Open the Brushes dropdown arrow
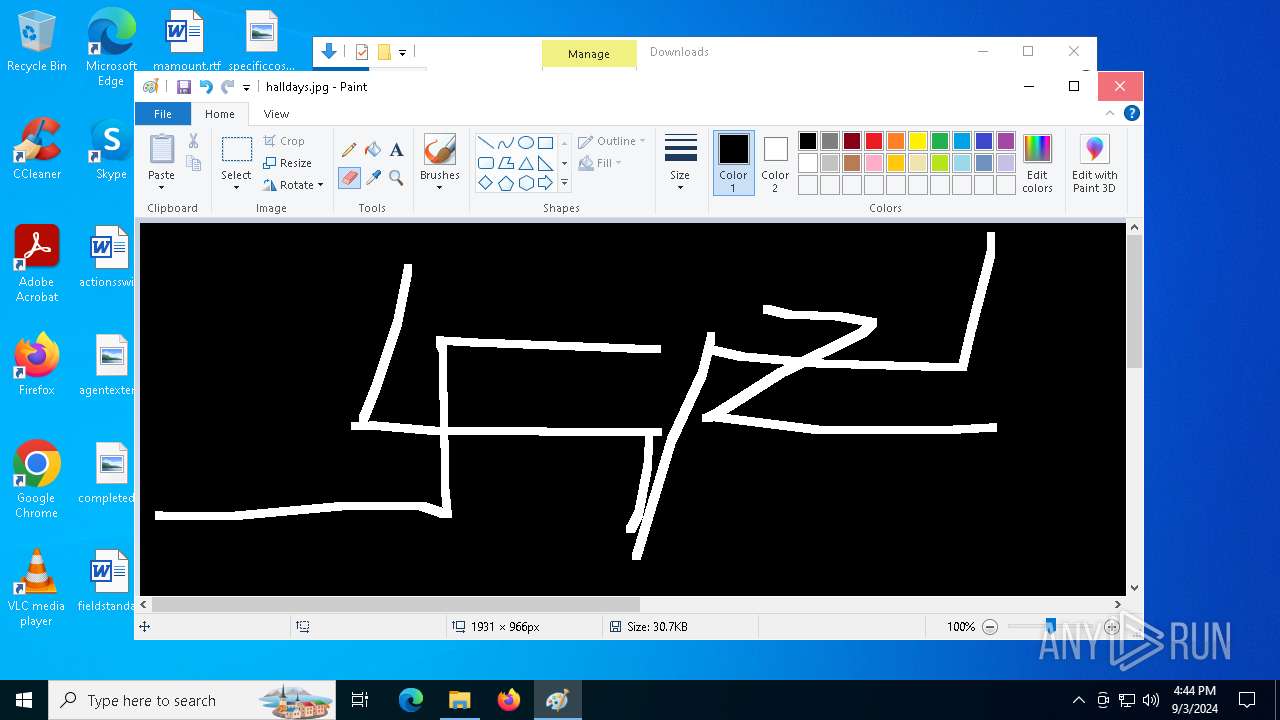This screenshot has width=1280, height=720. pos(439,187)
